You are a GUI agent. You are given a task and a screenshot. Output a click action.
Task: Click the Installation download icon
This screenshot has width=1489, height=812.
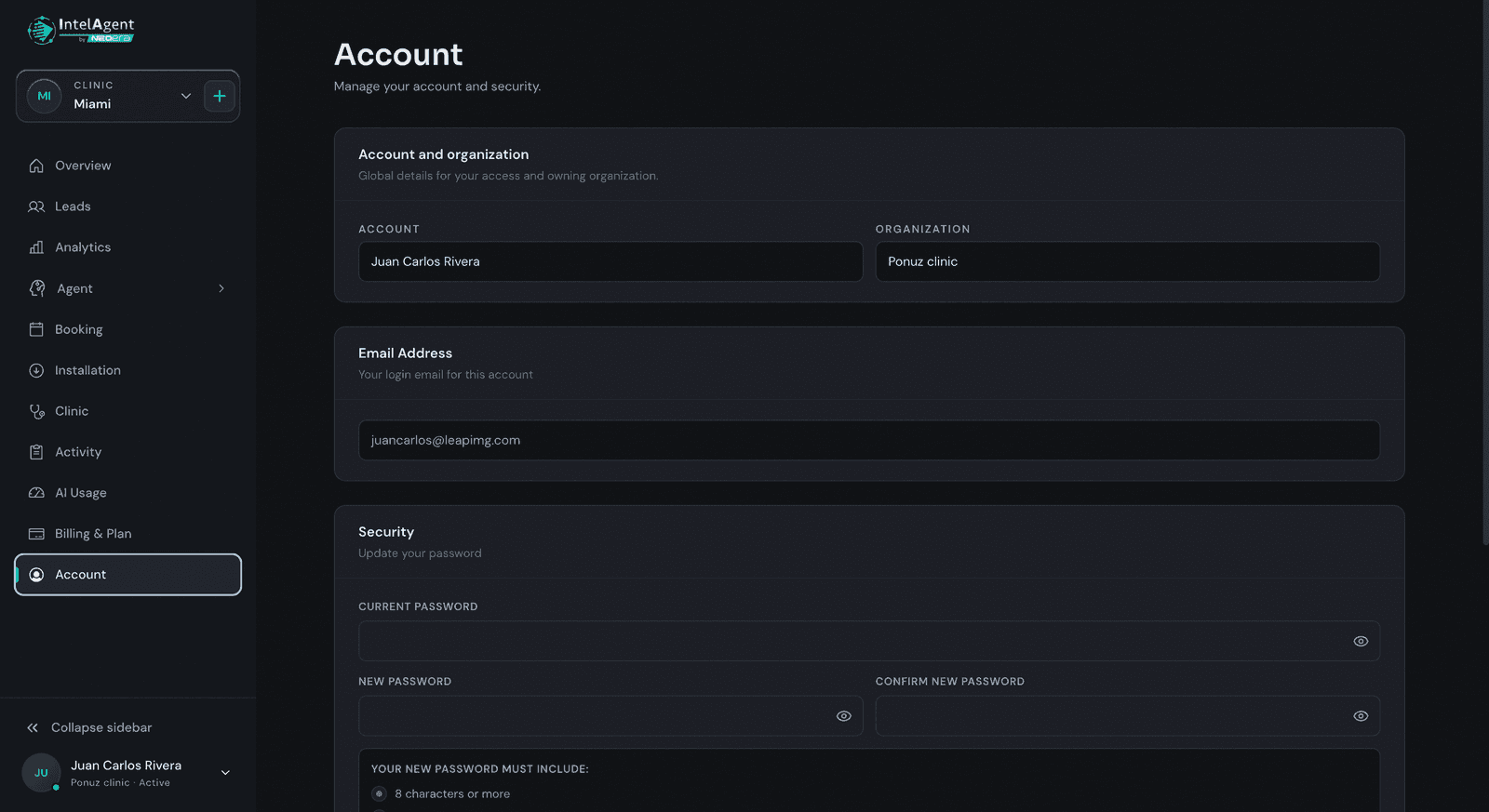[36, 370]
